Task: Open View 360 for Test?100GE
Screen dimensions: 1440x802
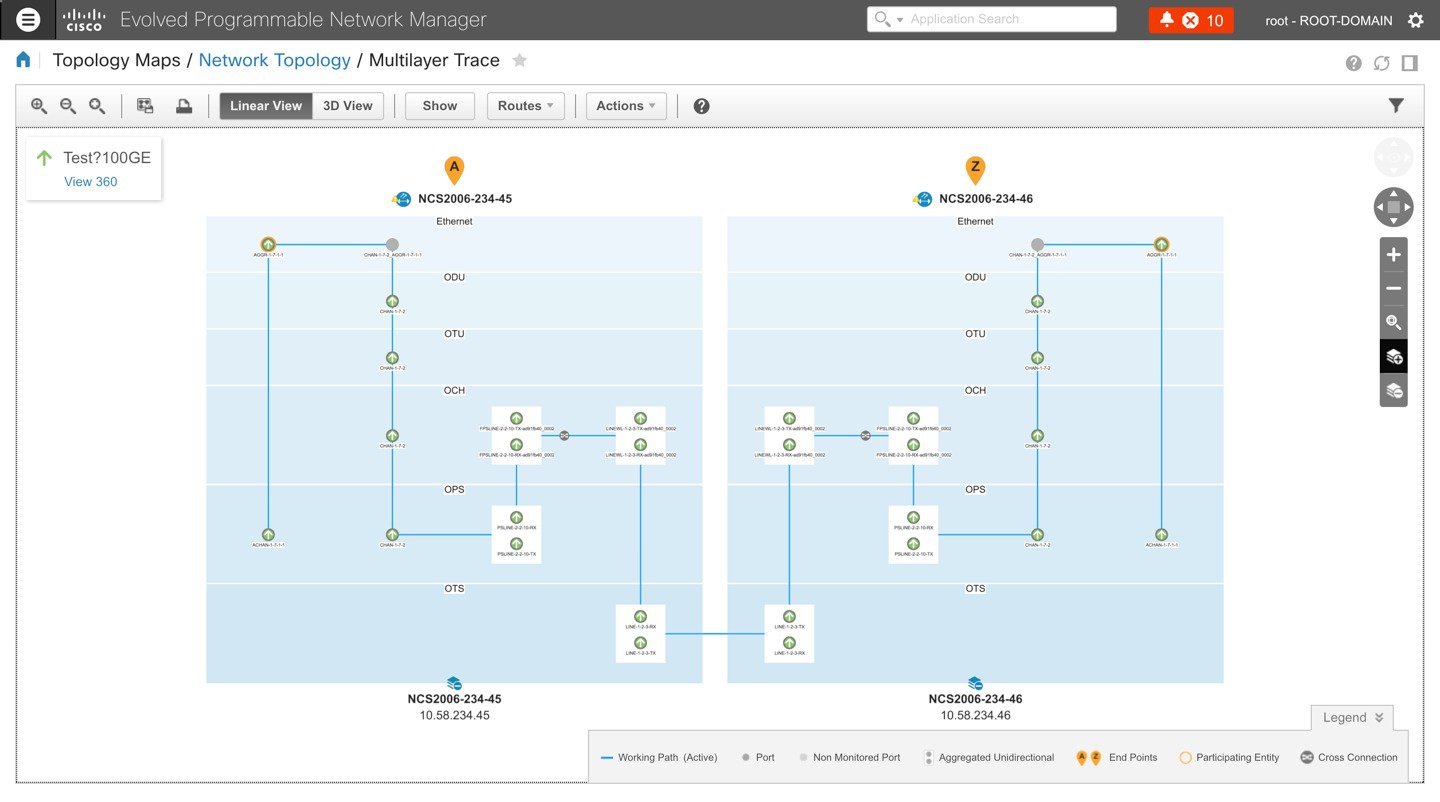Action: point(90,181)
